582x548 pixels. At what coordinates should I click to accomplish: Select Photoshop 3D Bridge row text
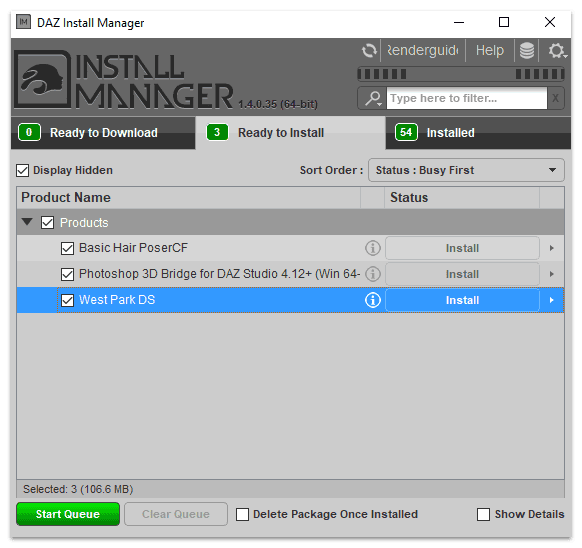point(219,274)
